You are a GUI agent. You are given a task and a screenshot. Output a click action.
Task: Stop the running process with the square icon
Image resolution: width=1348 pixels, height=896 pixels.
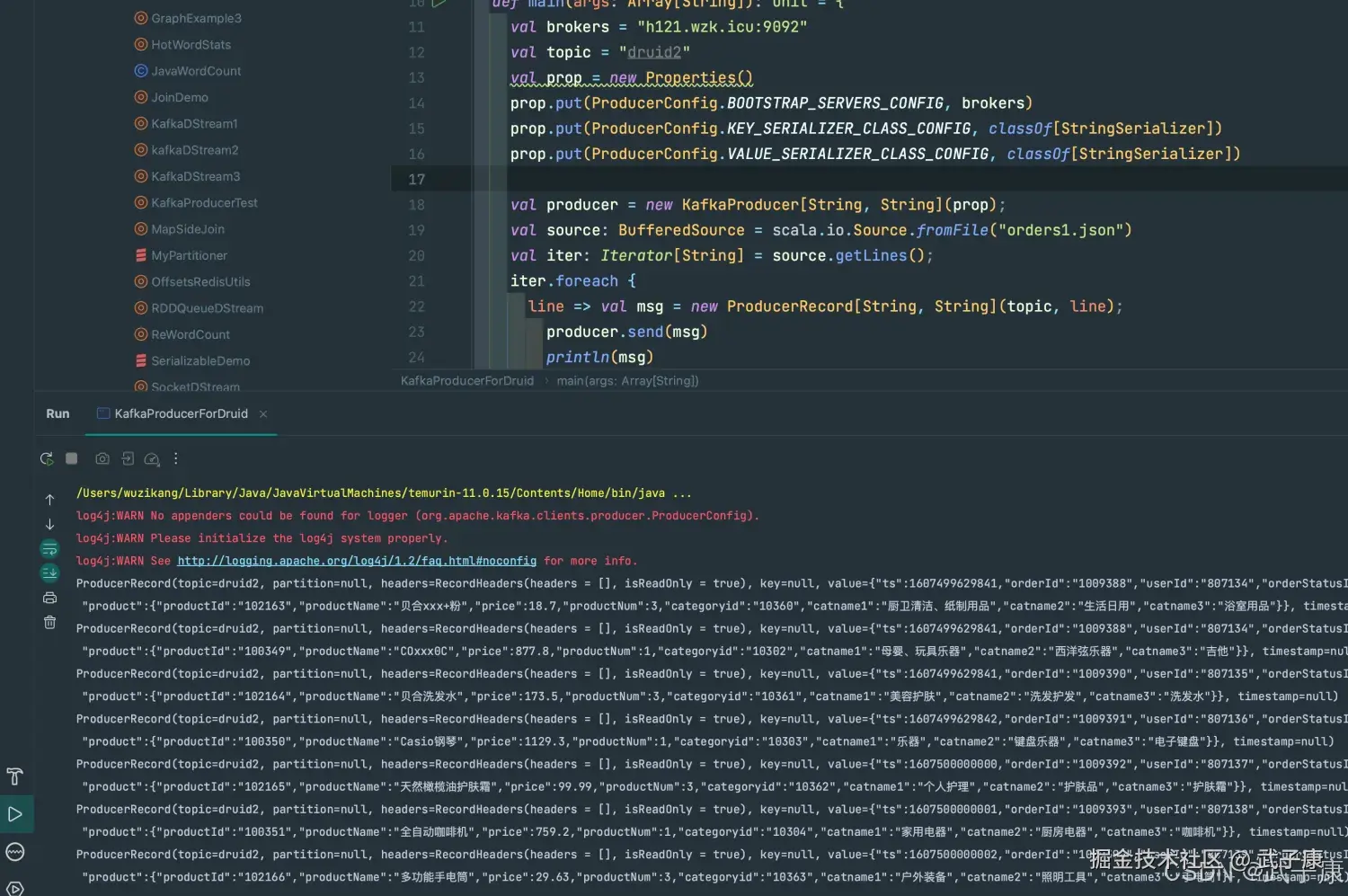[72, 458]
